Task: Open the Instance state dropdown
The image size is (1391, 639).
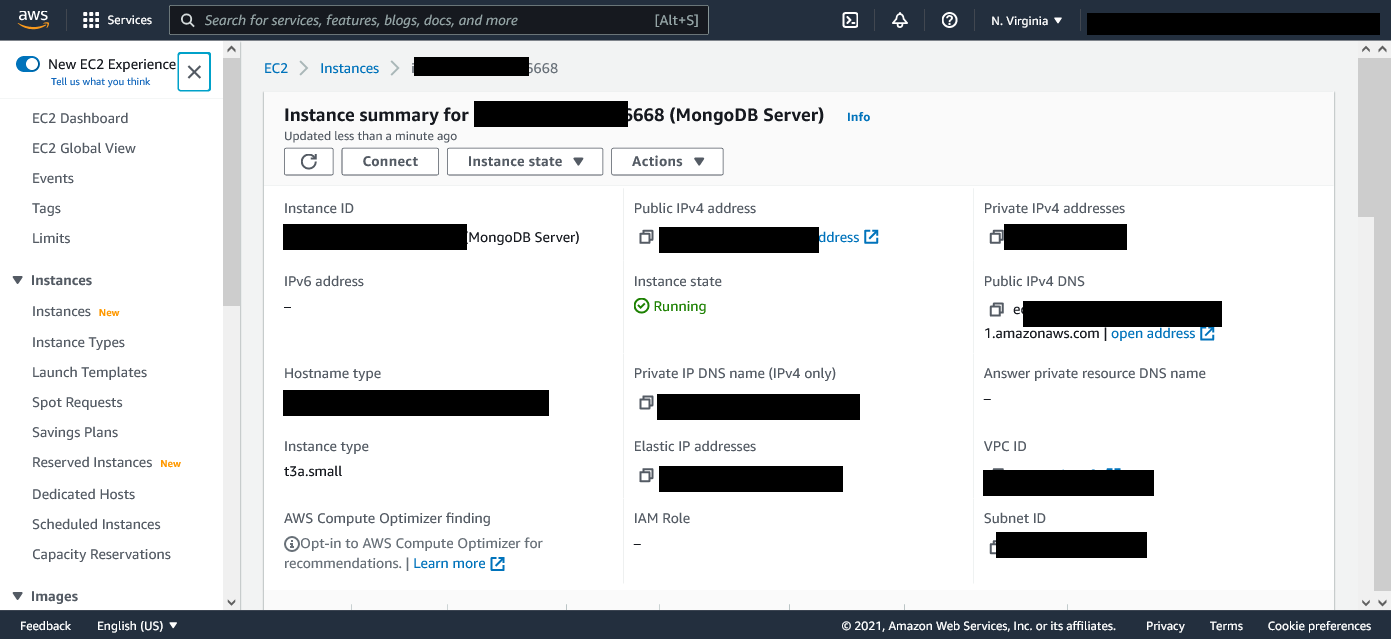Action: (x=525, y=161)
